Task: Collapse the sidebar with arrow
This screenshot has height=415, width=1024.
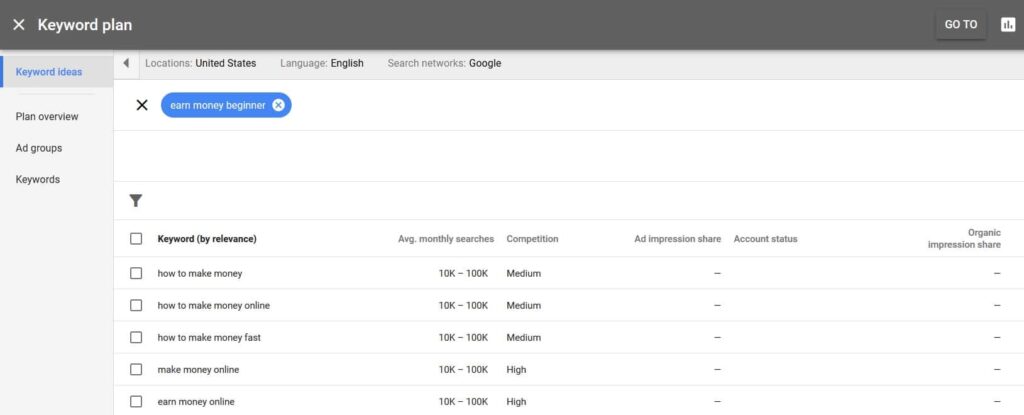Action: (x=126, y=63)
